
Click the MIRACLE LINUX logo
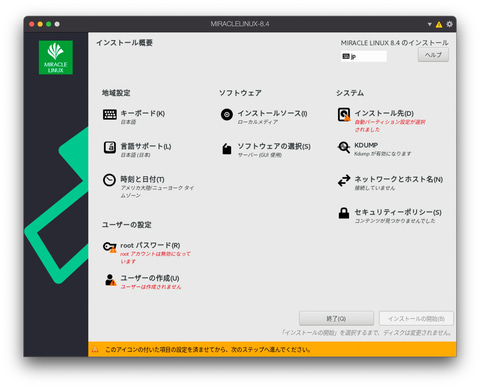tap(56, 57)
